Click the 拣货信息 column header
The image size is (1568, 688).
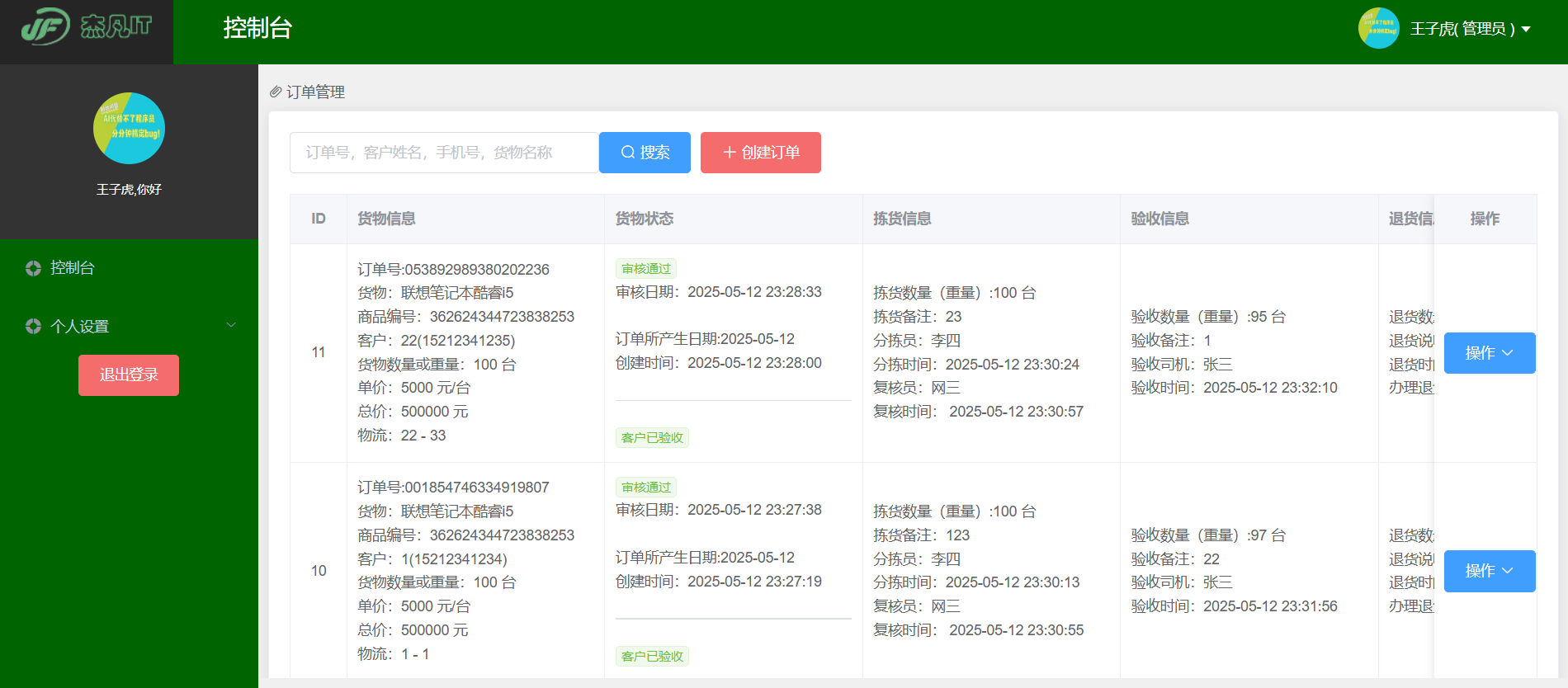pos(992,219)
